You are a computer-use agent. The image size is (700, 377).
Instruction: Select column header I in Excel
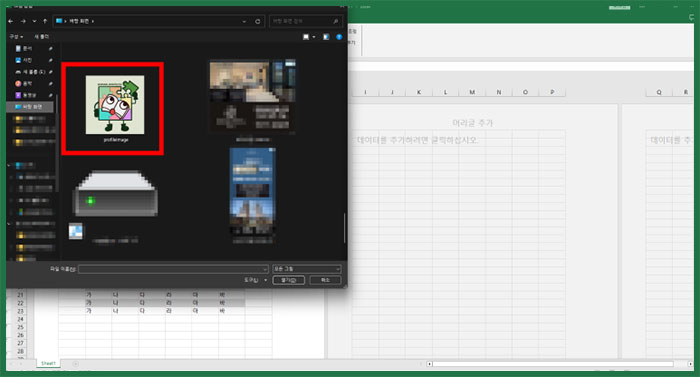[x=365, y=92]
